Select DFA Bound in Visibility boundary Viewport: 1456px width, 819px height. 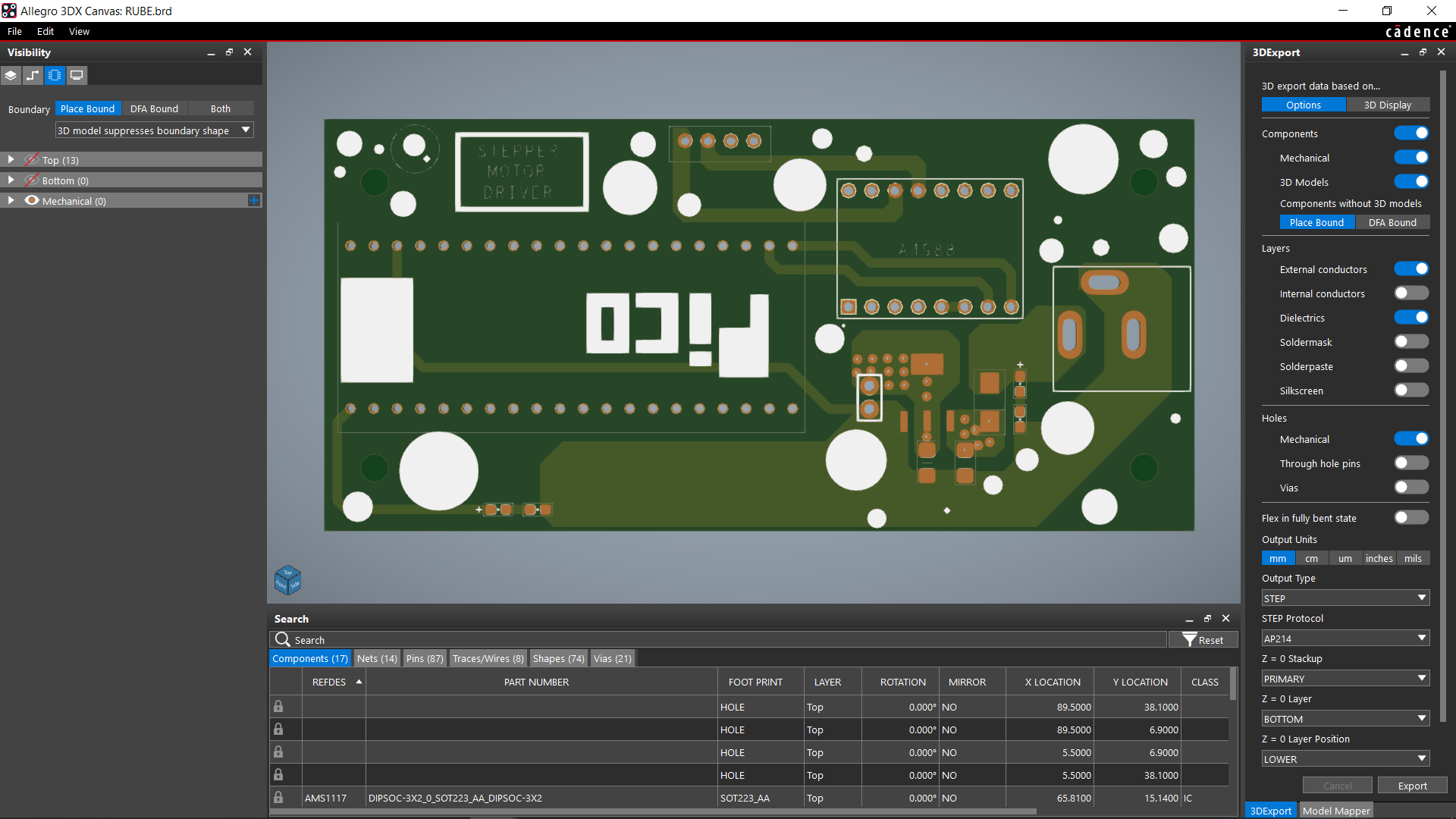click(x=154, y=108)
